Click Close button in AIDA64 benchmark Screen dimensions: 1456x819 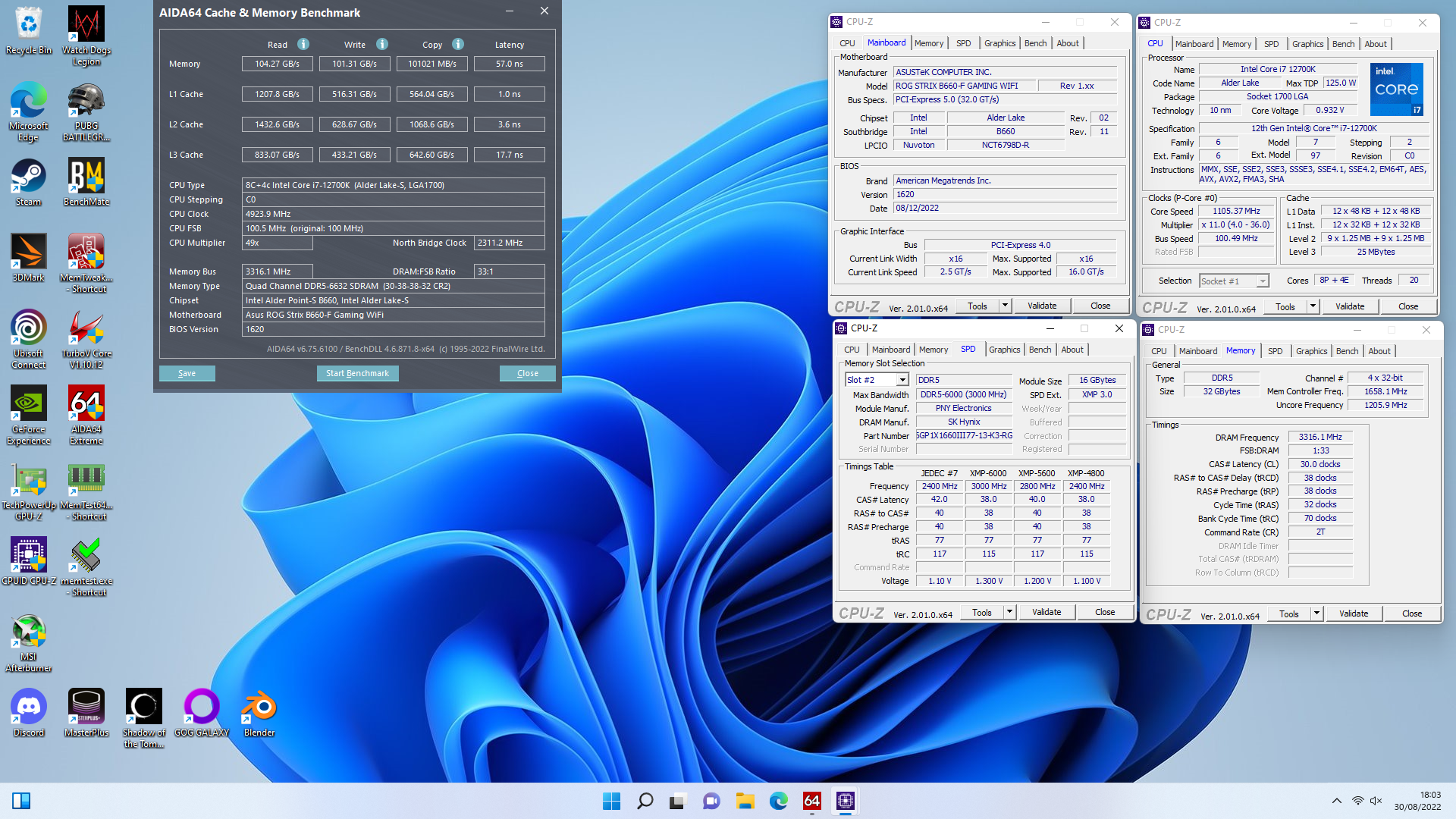click(527, 373)
